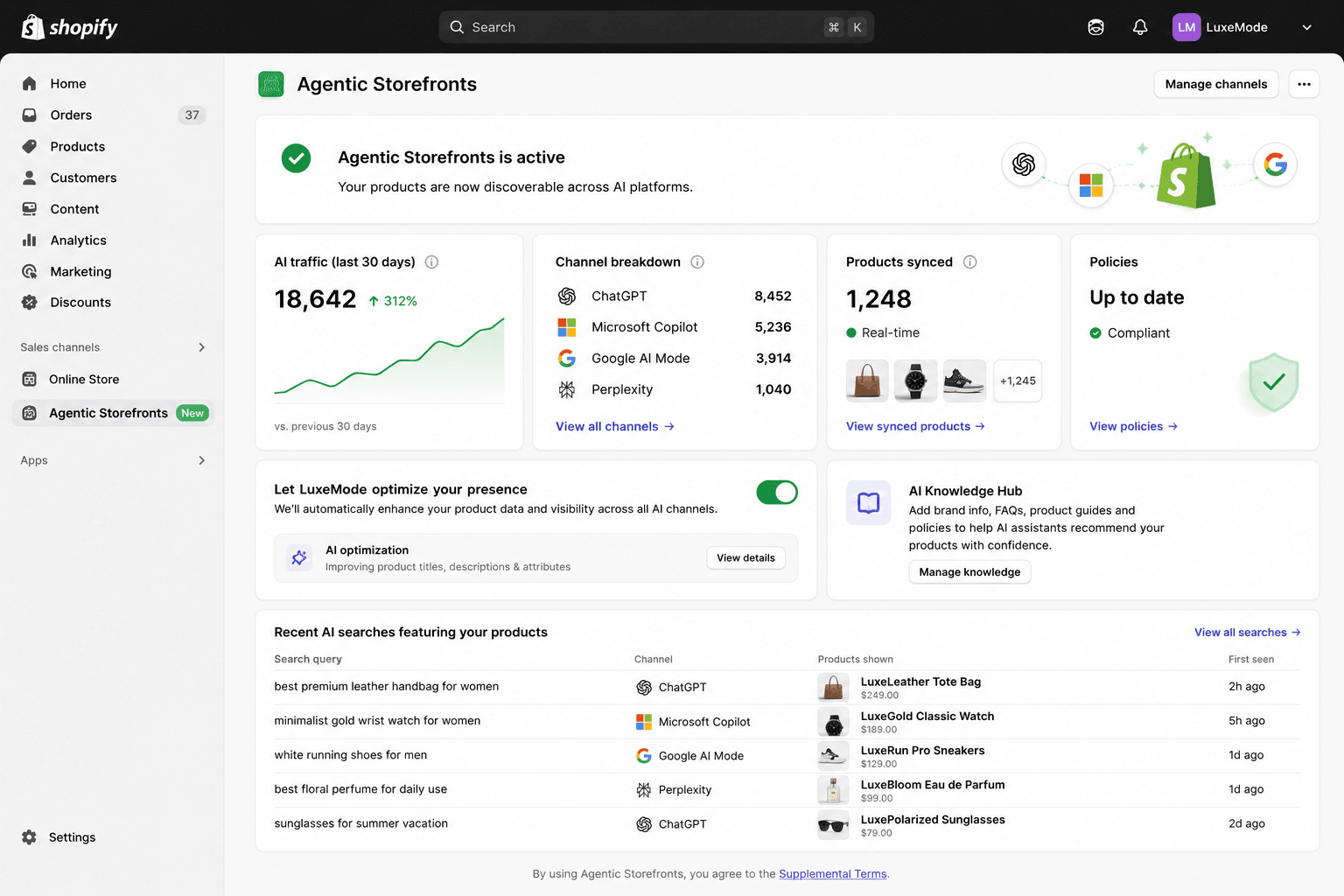Screen dimensions: 1344x896
Task: Open the Sidekick assistant icon in top bar
Action: (x=1095, y=27)
